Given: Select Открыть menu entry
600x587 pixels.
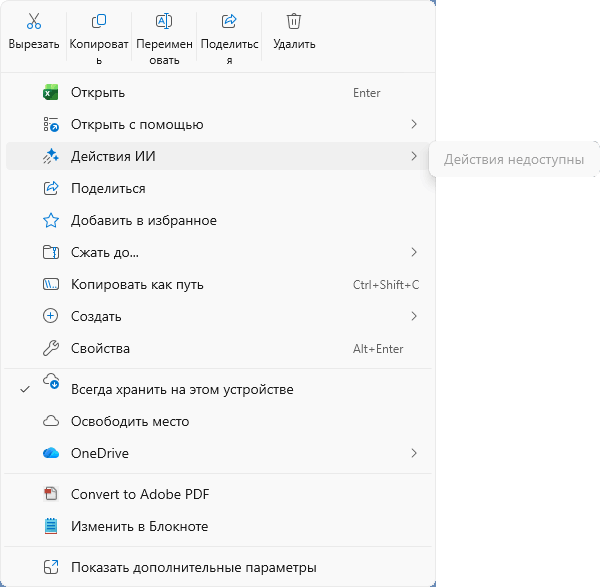Looking at the screenshot, I should (217, 92).
